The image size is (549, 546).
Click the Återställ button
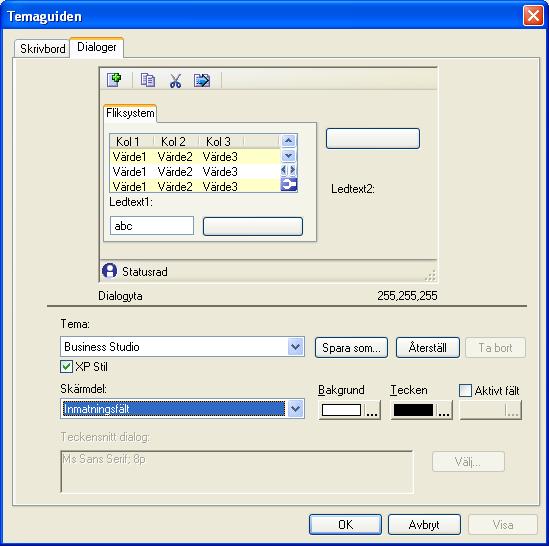click(x=428, y=348)
